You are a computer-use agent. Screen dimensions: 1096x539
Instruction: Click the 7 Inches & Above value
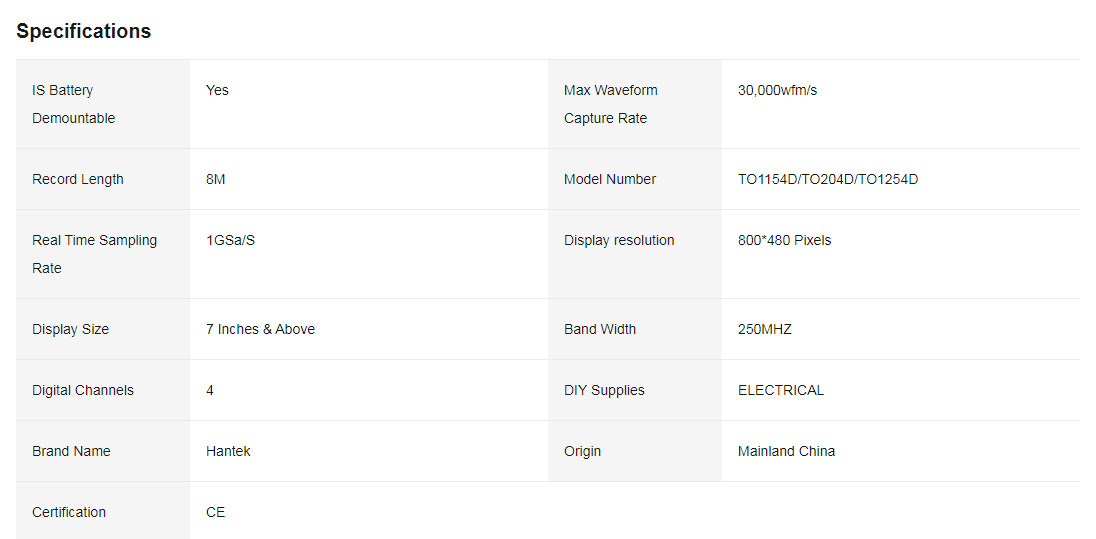pos(260,329)
